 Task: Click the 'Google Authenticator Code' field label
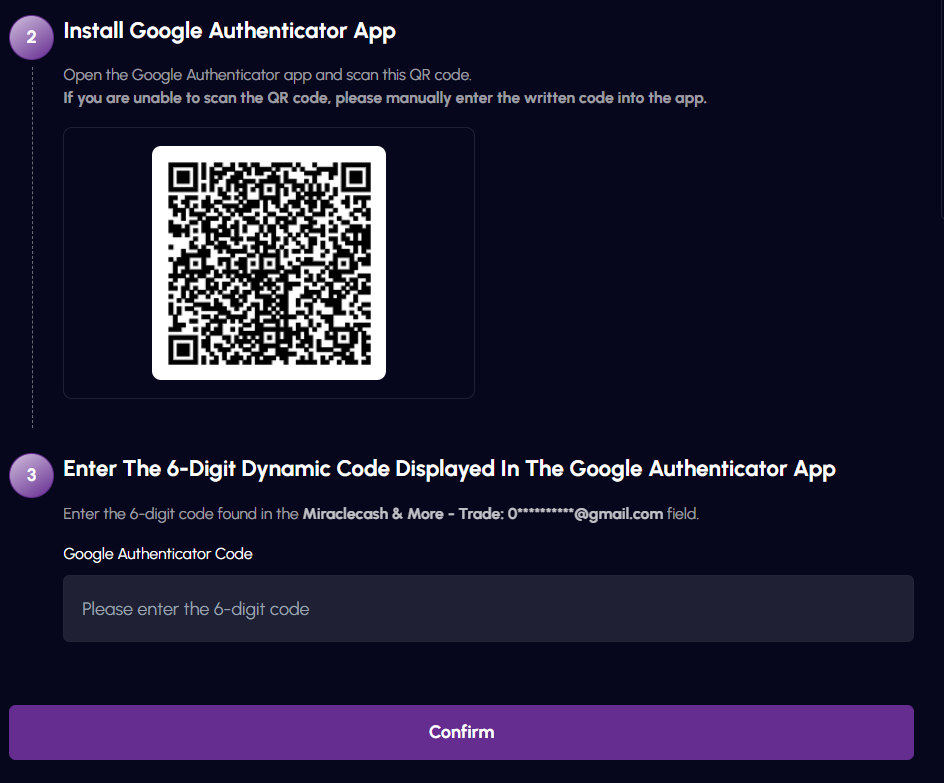[158, 554]
